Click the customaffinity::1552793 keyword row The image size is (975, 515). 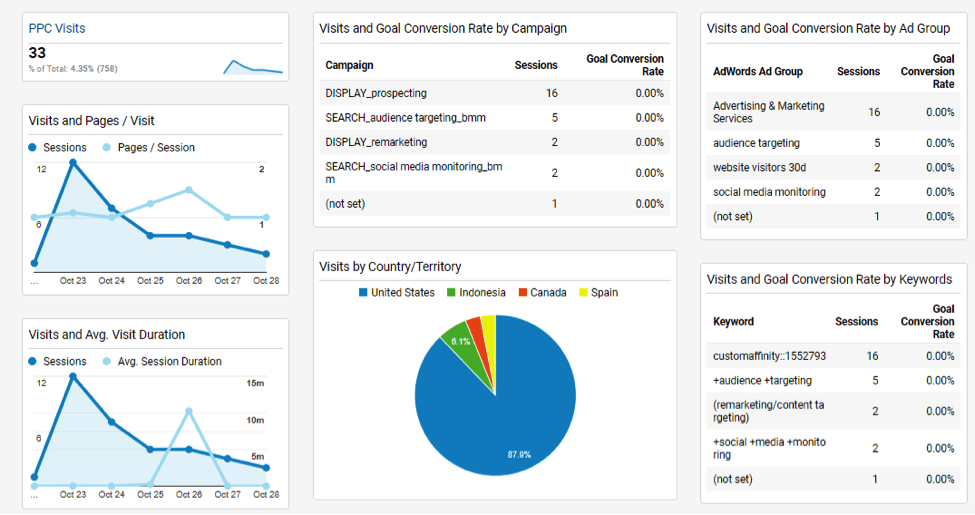click(833, 356)
